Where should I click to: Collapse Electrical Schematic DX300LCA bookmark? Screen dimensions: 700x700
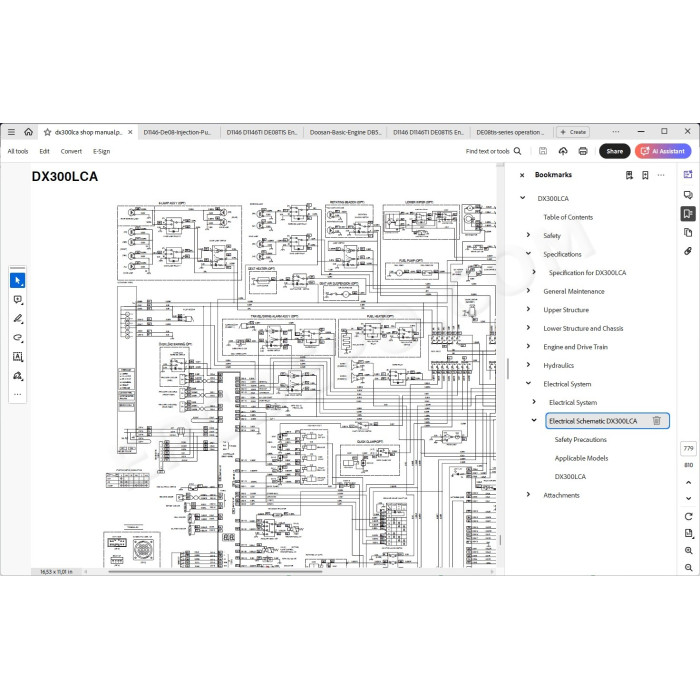point(534,420)
